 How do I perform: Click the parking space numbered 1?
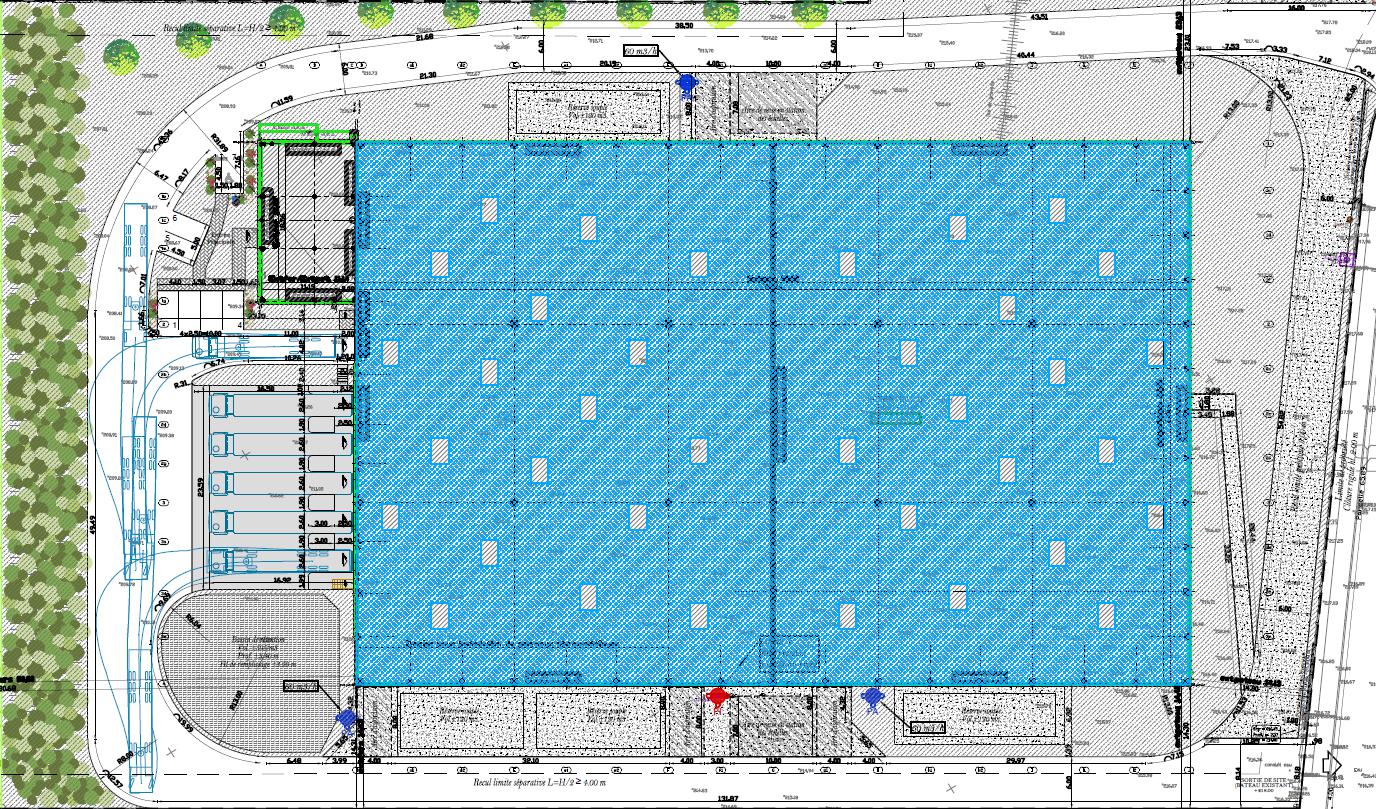(x=175, y=325)
